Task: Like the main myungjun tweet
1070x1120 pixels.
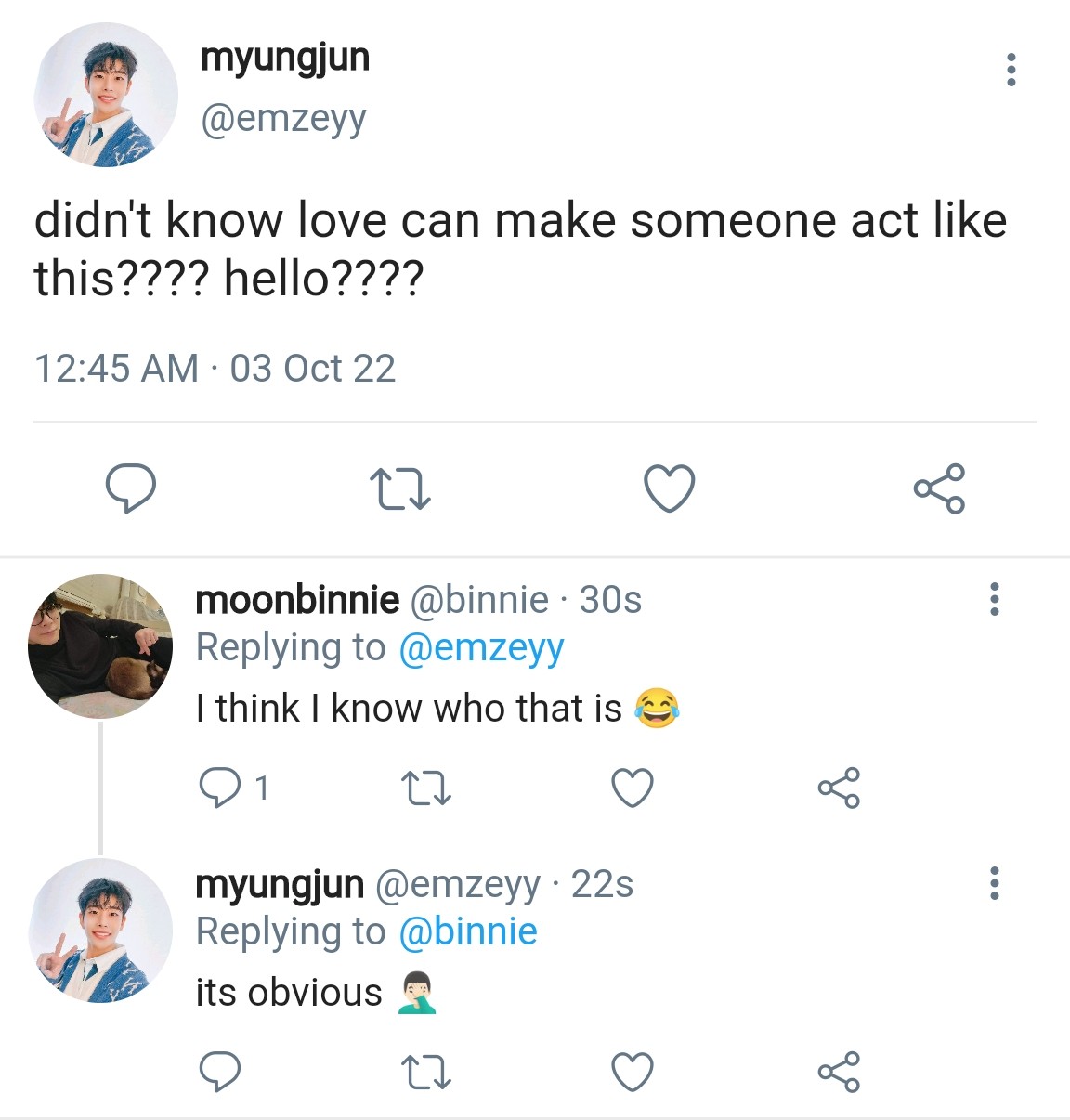Action: [669, 488]
